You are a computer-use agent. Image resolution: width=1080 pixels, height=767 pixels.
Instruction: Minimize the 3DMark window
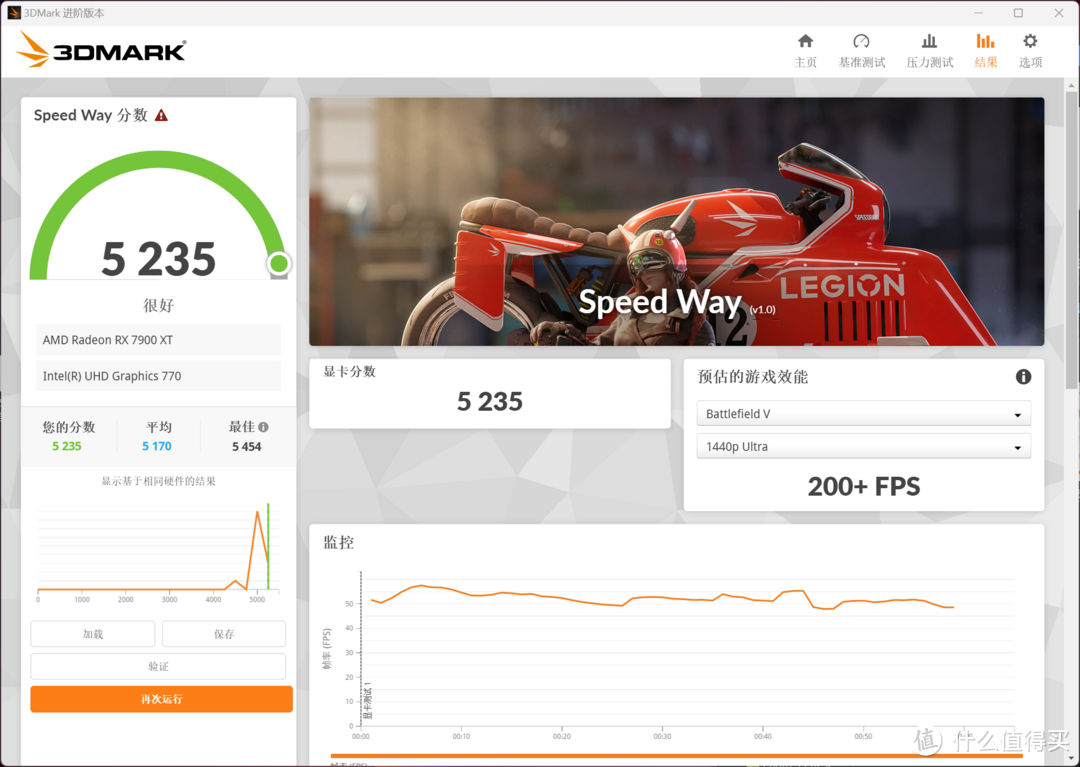(x=979, y=12)
